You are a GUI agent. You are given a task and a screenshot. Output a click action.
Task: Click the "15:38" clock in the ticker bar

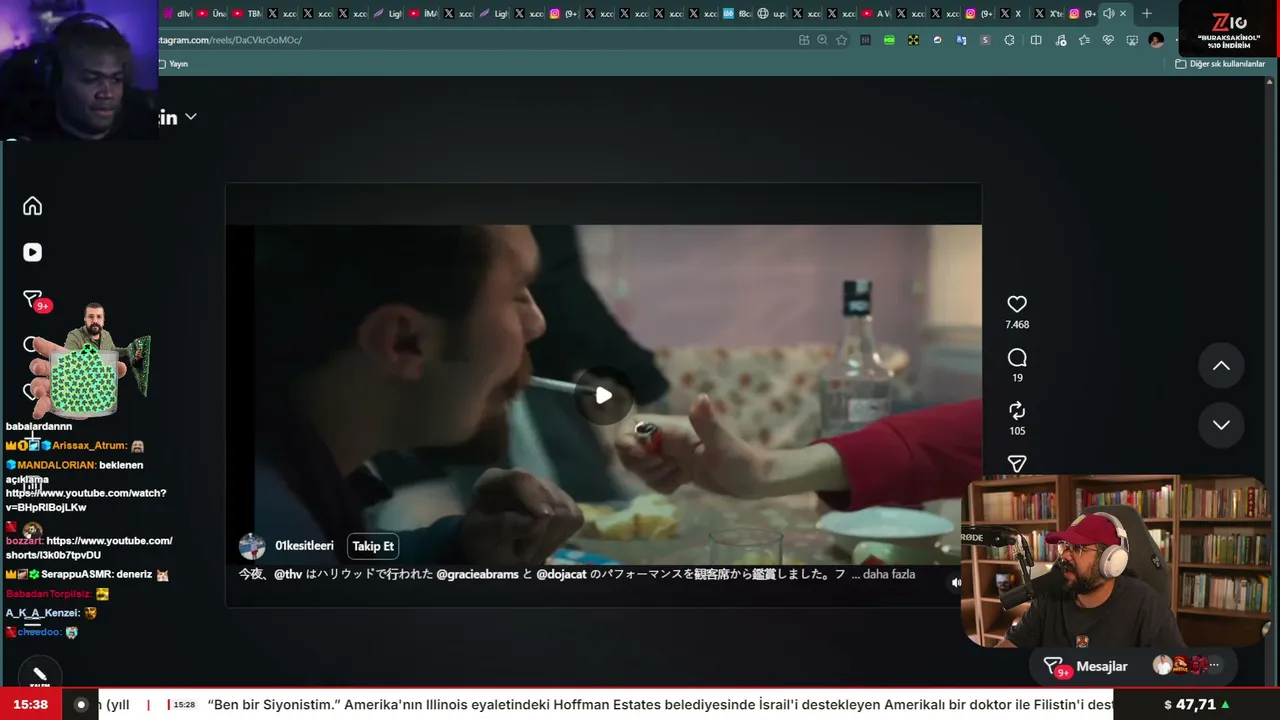click(31, 705)
